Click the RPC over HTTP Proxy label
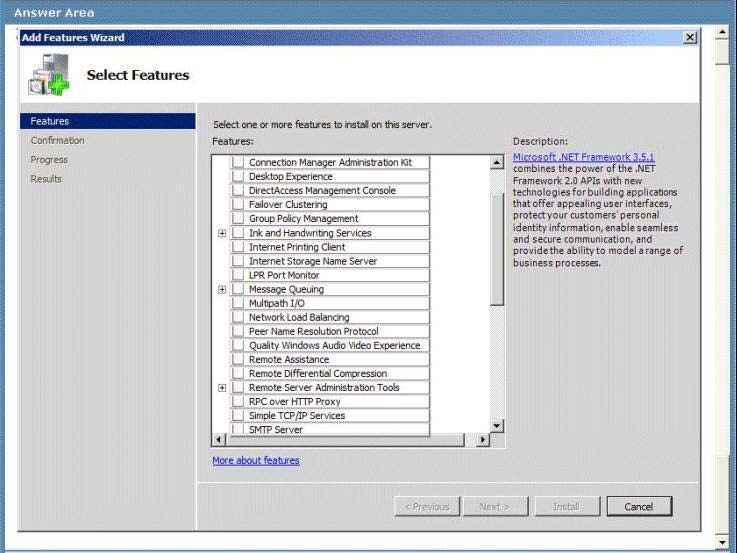The image size is (737, 553). [x=295, y=402]
